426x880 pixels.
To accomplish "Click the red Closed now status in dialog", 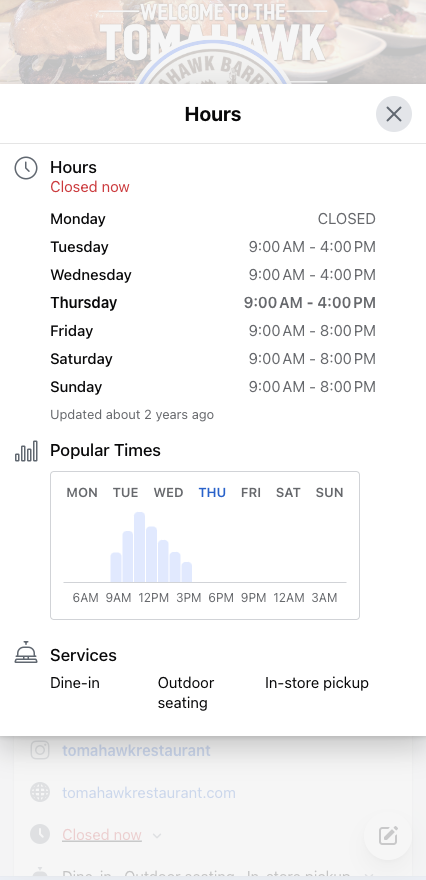I will [x=90, y=187].
